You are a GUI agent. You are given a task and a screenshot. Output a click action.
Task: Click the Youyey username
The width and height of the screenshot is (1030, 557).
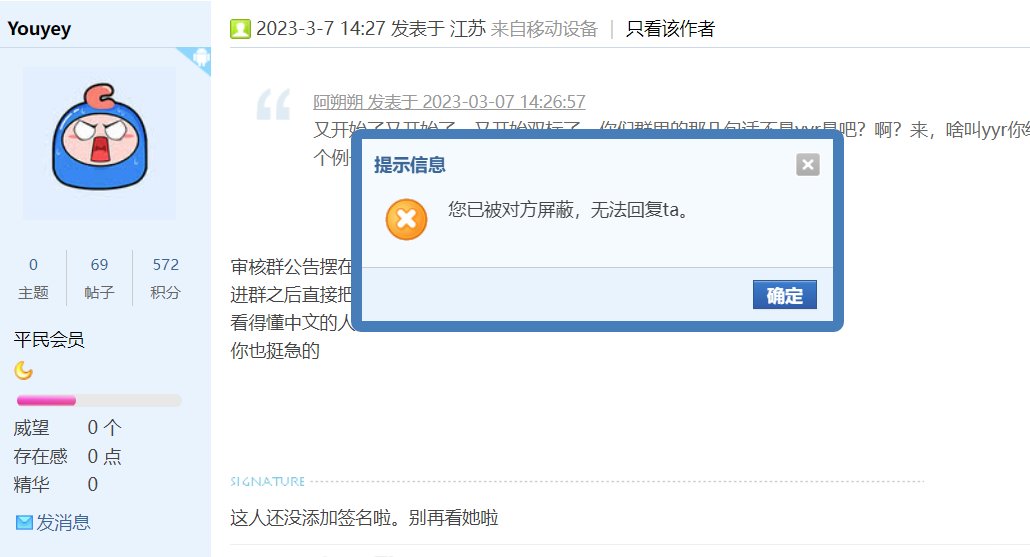[39, 29]
